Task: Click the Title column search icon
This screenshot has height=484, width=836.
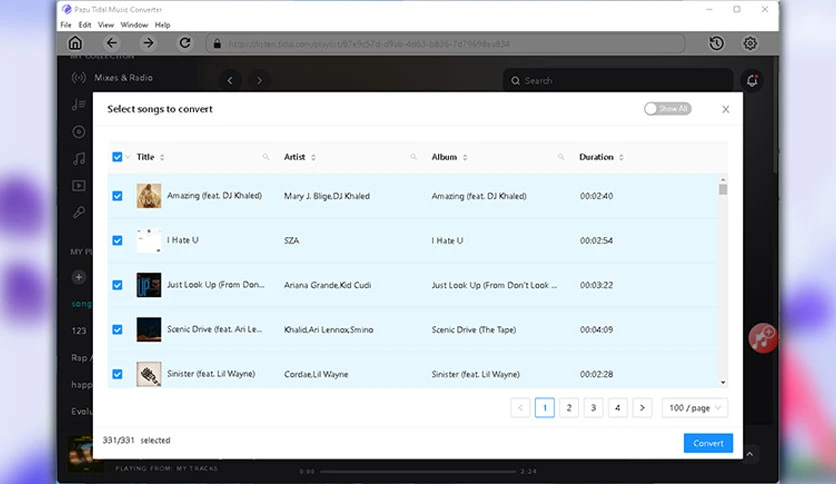Action: point(266,157)
